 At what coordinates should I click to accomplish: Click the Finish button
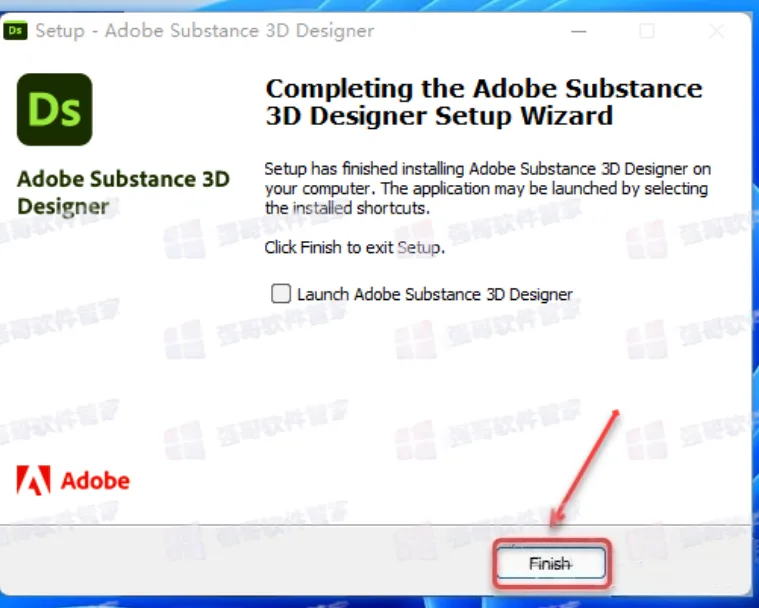pos(551,563)
